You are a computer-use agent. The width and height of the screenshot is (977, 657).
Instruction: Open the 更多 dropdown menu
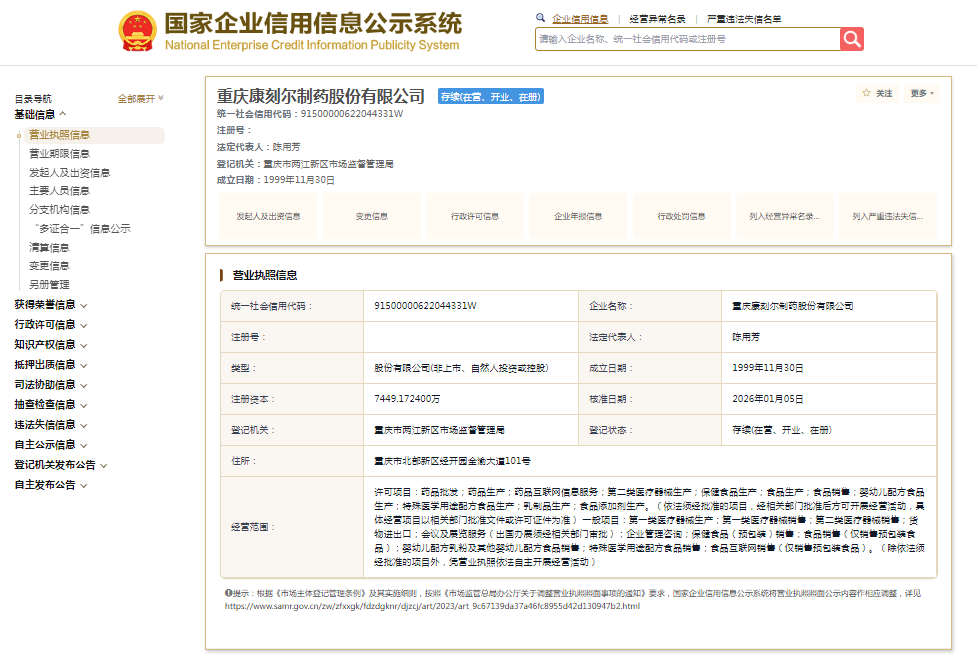(x=921, y=93)
